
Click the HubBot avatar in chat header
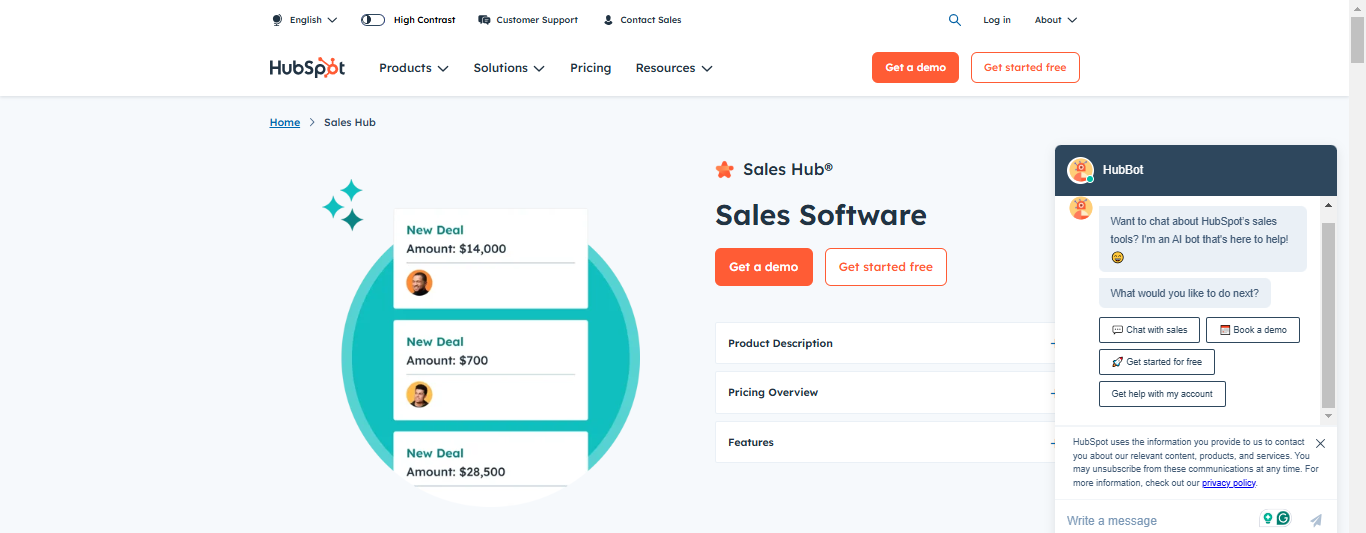pyautogui.click(x=1080, y=170)
